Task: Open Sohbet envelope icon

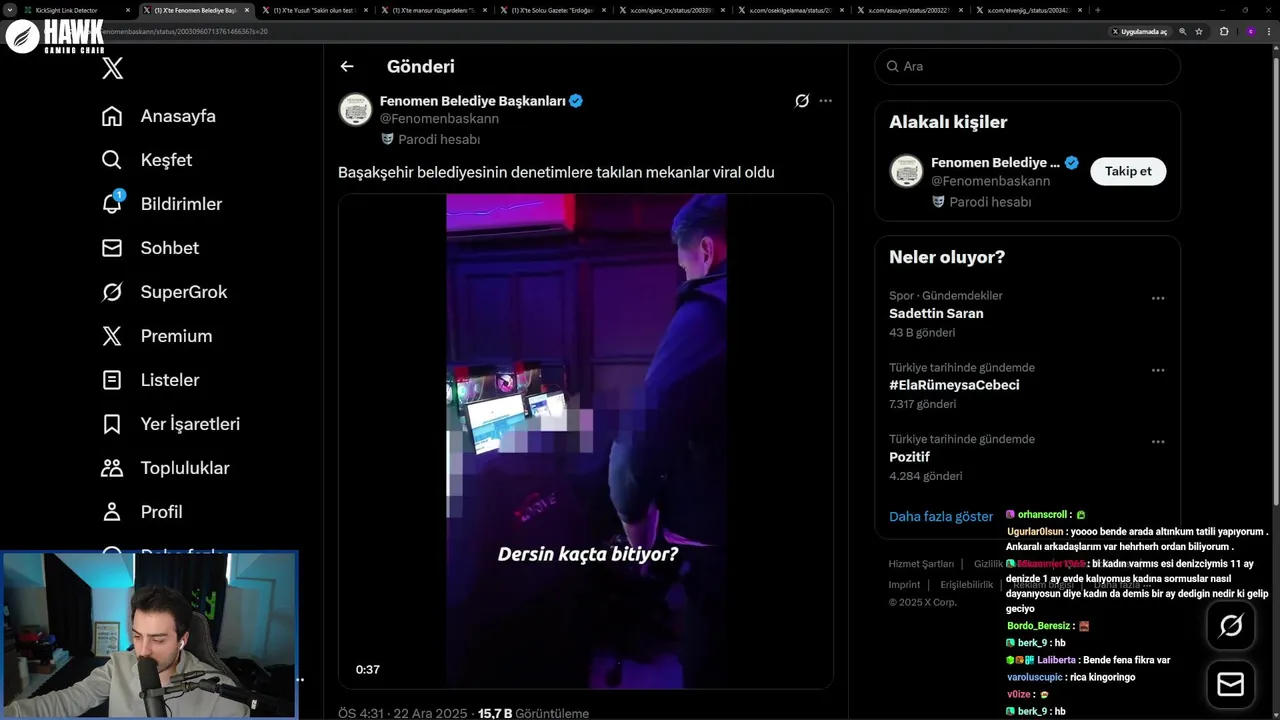Action: 112,248
